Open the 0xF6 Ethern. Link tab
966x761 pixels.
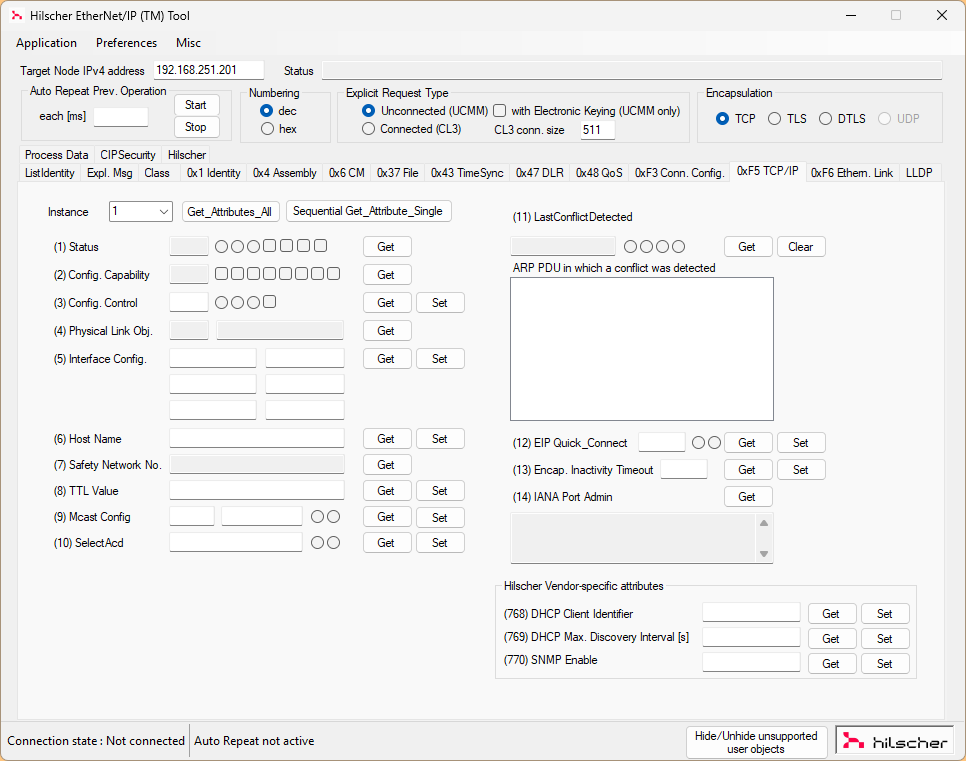(851, 173)
